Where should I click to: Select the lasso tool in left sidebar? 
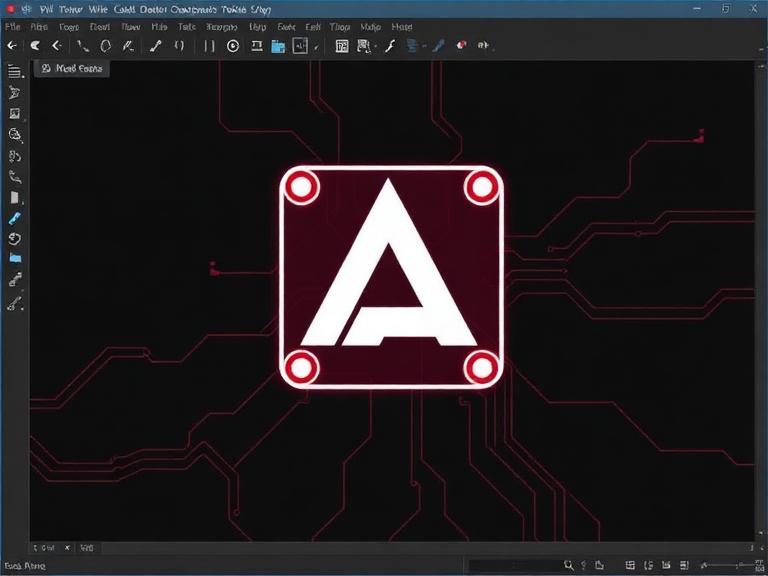point(15,135)
